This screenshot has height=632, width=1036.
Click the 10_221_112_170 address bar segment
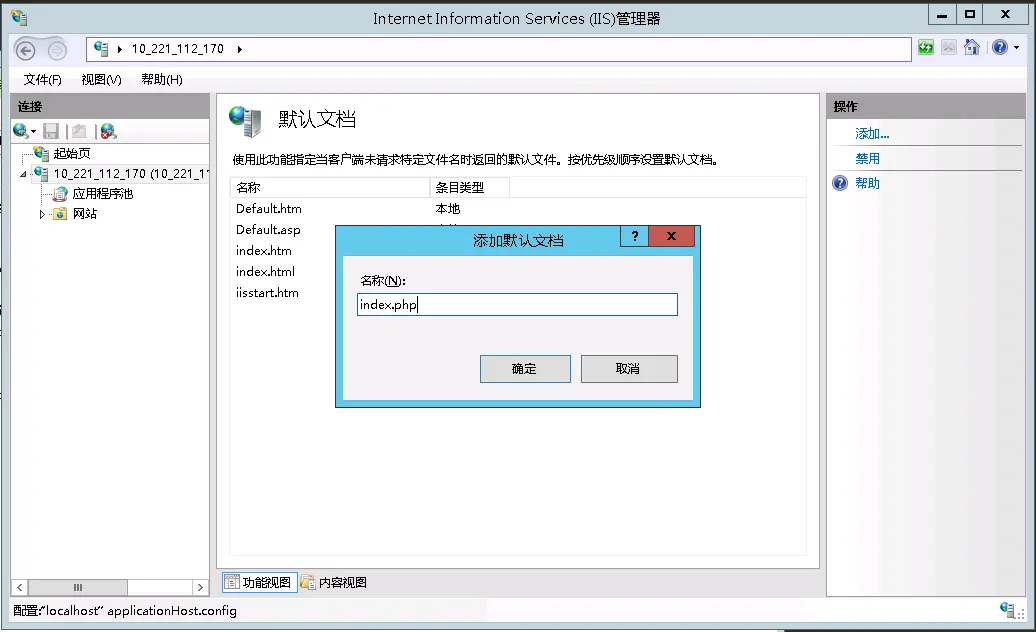coord(178,49)
